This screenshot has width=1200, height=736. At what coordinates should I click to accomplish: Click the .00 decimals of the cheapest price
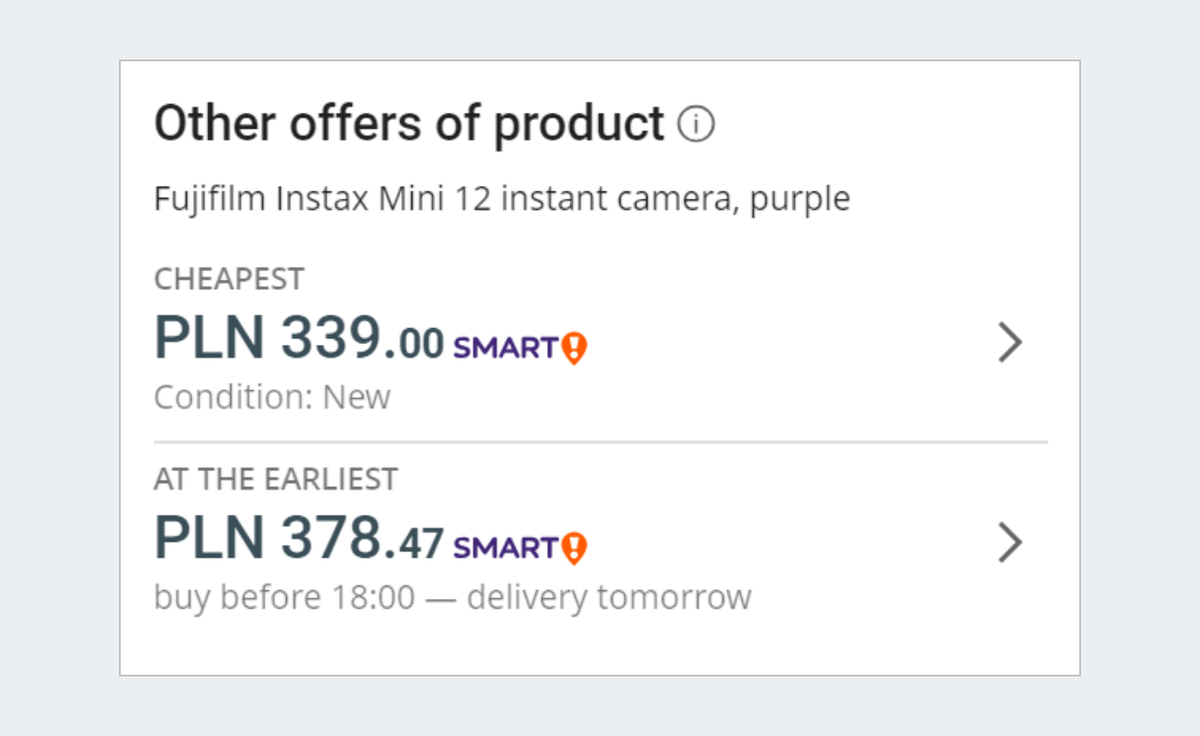click(415, 345)
